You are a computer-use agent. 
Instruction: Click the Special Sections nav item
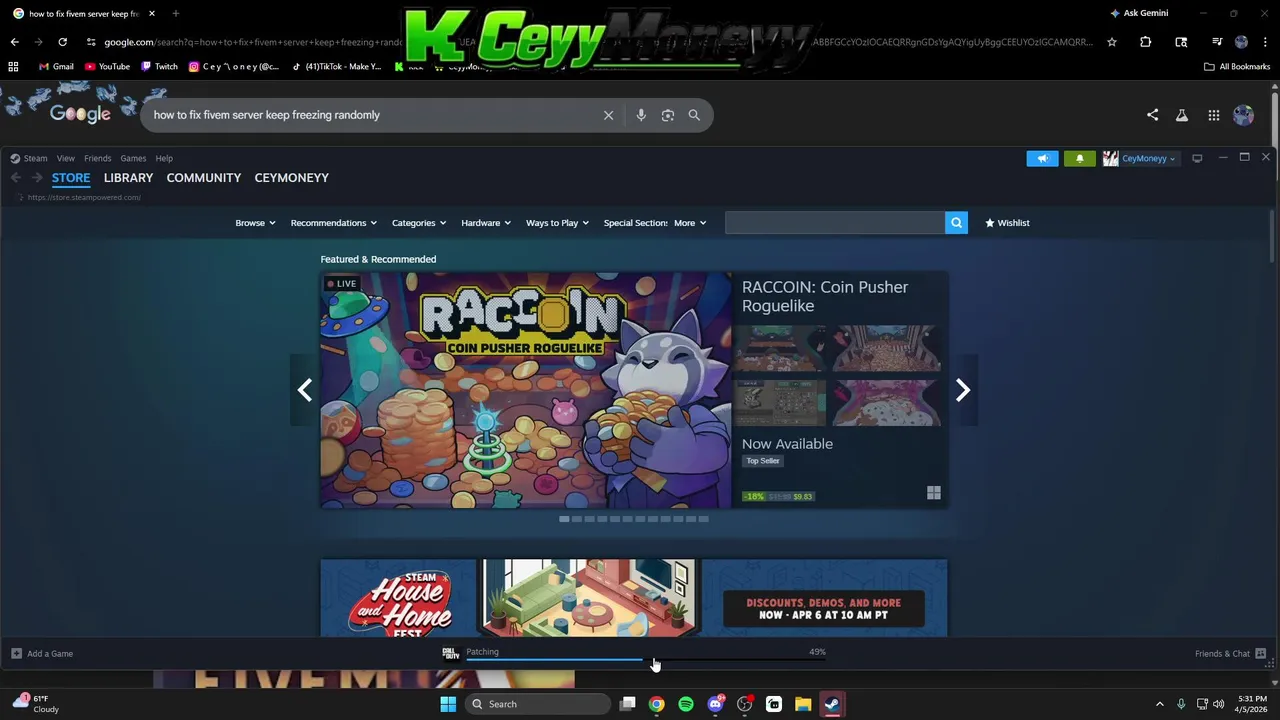(635, 223)
